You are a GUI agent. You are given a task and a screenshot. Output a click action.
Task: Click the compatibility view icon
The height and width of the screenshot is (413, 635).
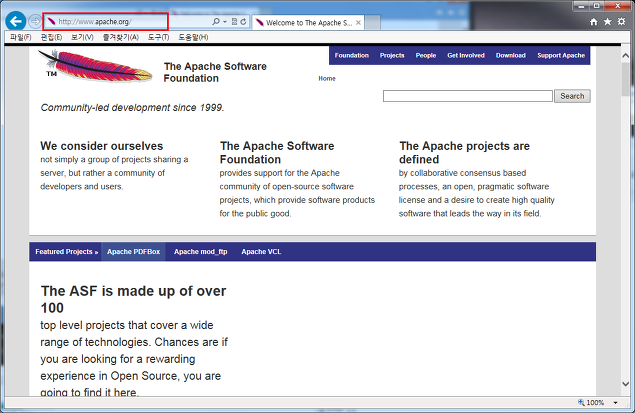234,21
